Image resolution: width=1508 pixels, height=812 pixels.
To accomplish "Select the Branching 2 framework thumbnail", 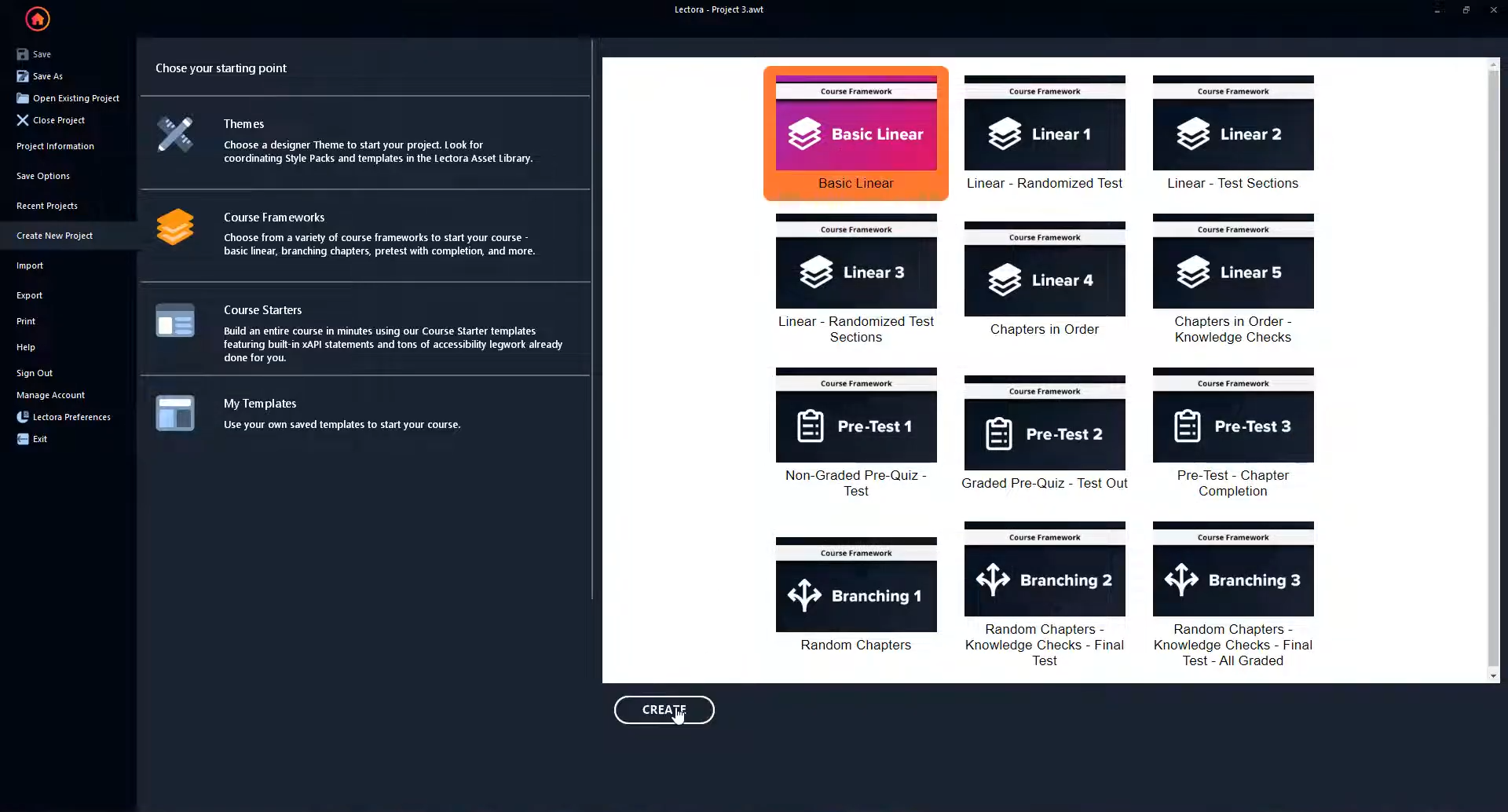I will click(x=1045, y=569).
